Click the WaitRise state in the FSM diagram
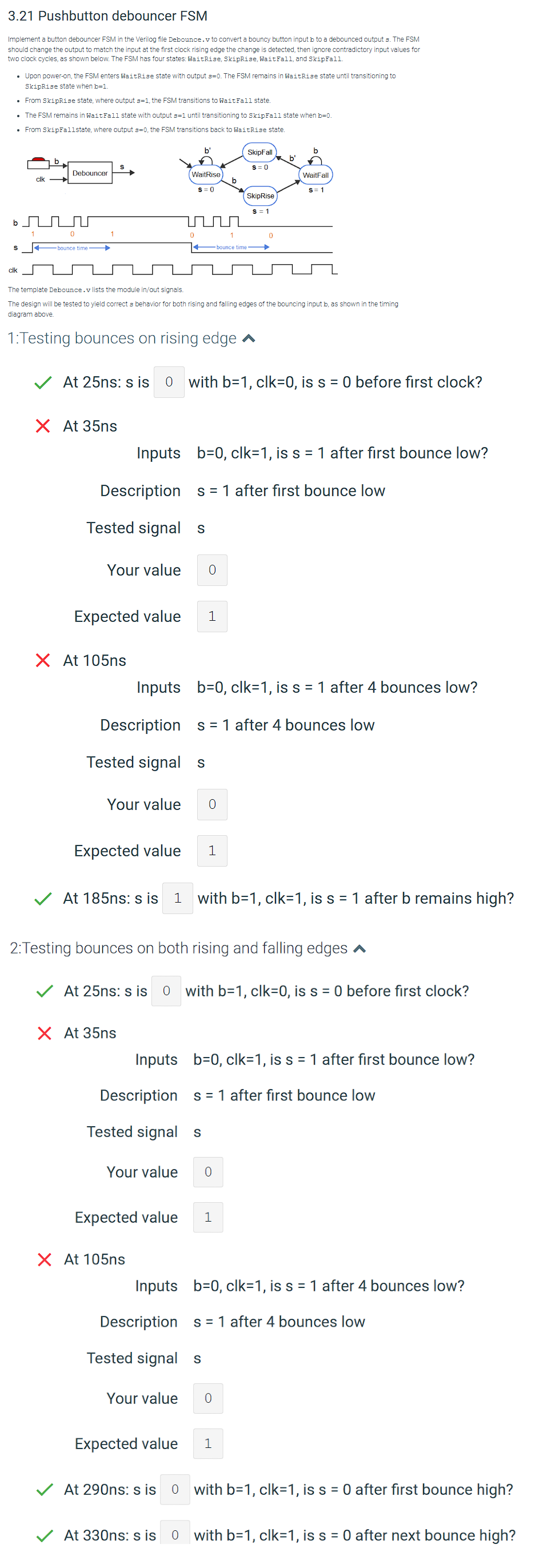 pos(206,175)
